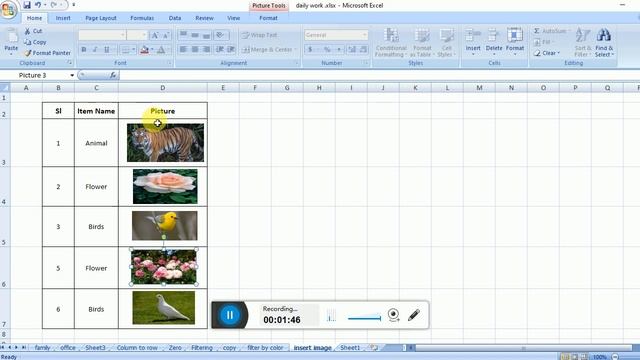Select the white dove picture
The height and width of the screenshot is (360, 640).
pyautogui.click(x=164, y=308)
